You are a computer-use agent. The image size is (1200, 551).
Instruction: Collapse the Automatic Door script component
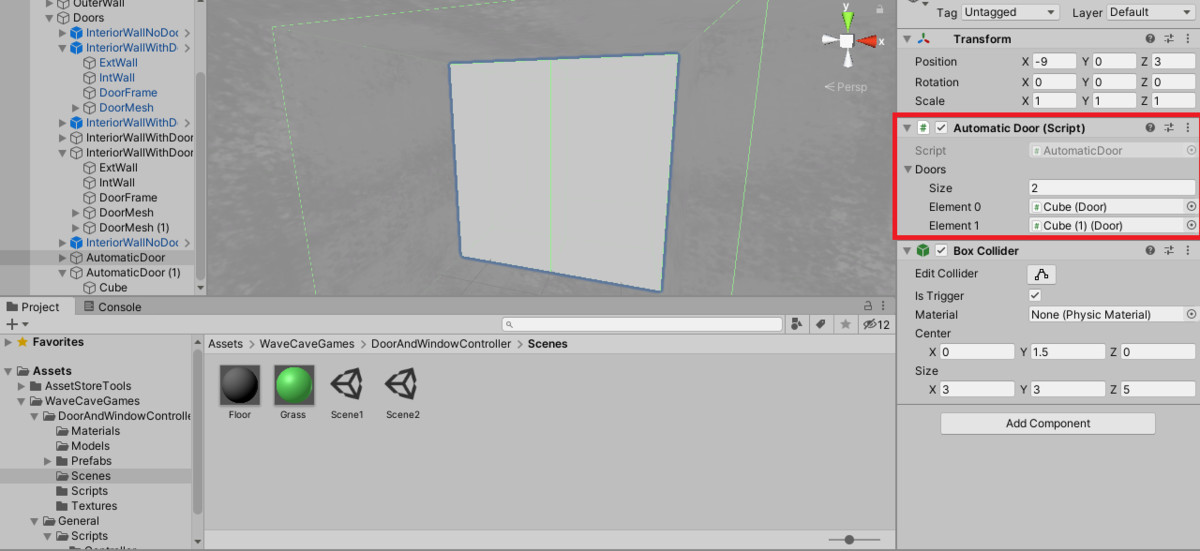[907, 128]
